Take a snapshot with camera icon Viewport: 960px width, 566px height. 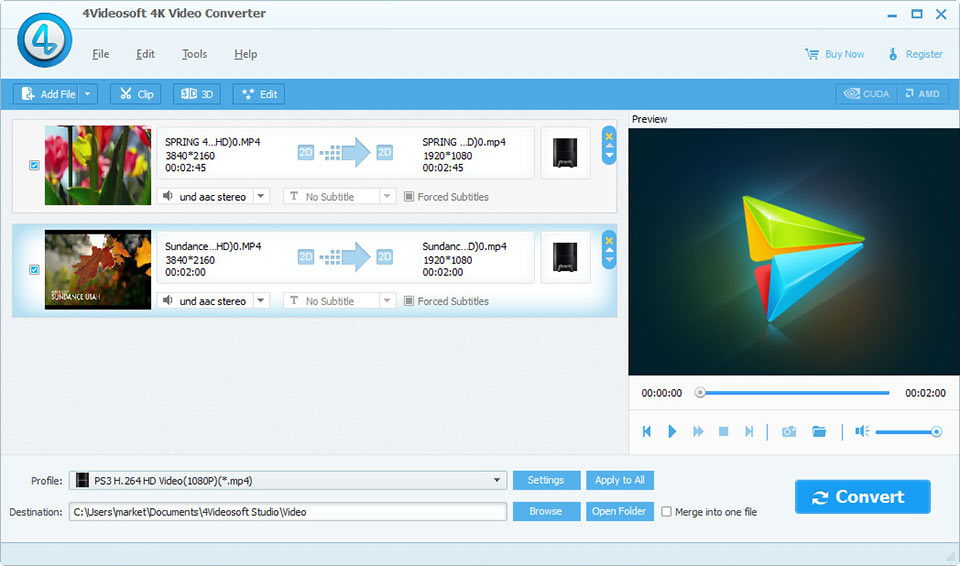coord(789,431)
